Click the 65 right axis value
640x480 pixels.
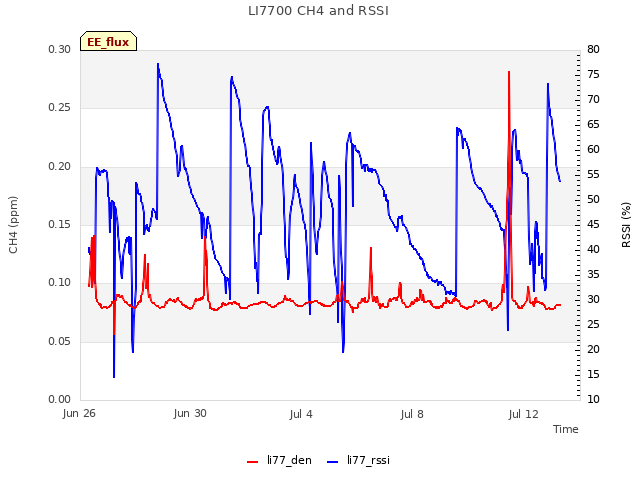(x=593, y=124)
